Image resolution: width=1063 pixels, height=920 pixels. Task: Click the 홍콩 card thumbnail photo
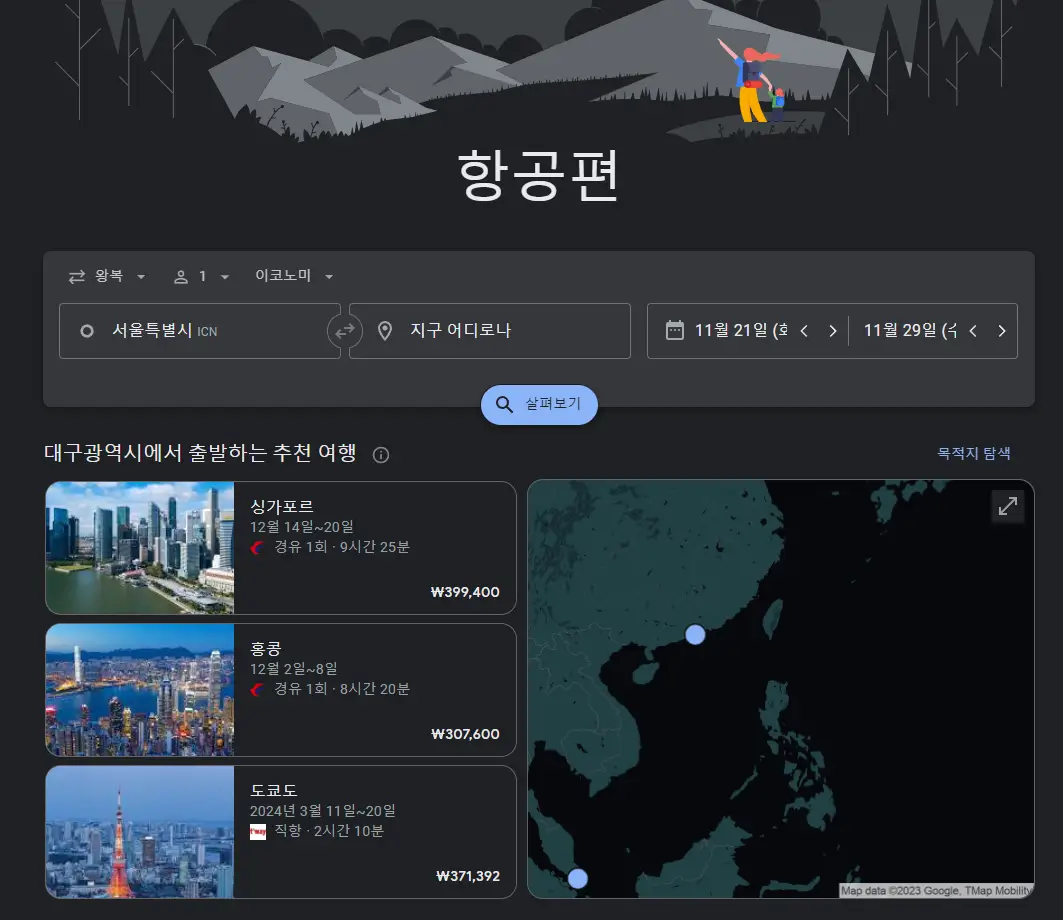point(140,689)
